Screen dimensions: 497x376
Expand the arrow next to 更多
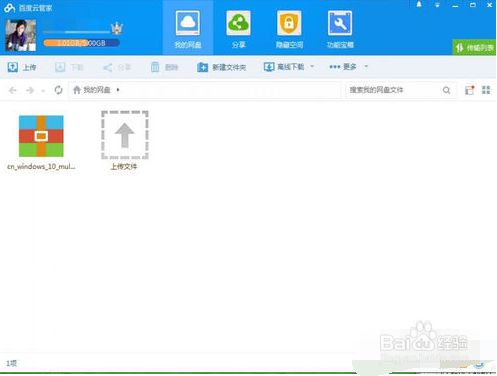(366, 66)
